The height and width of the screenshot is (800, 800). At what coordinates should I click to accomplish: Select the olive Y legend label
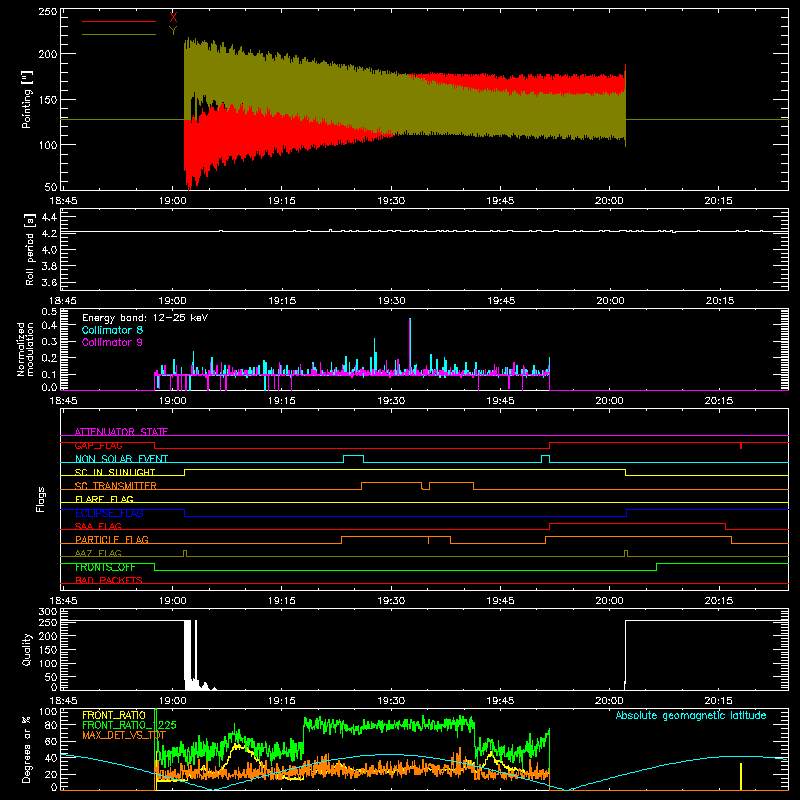(x=173, y=31)
